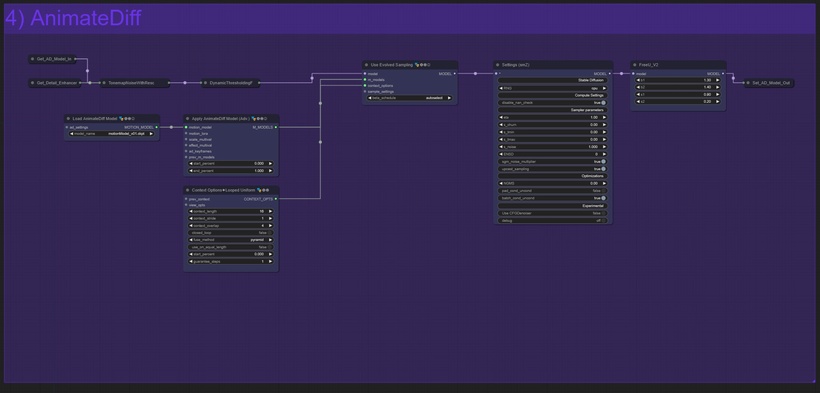Click the CONTEXT_OPTS output connector dot
This screenshot has height=393, width=820.
click(x=276, y=199)
